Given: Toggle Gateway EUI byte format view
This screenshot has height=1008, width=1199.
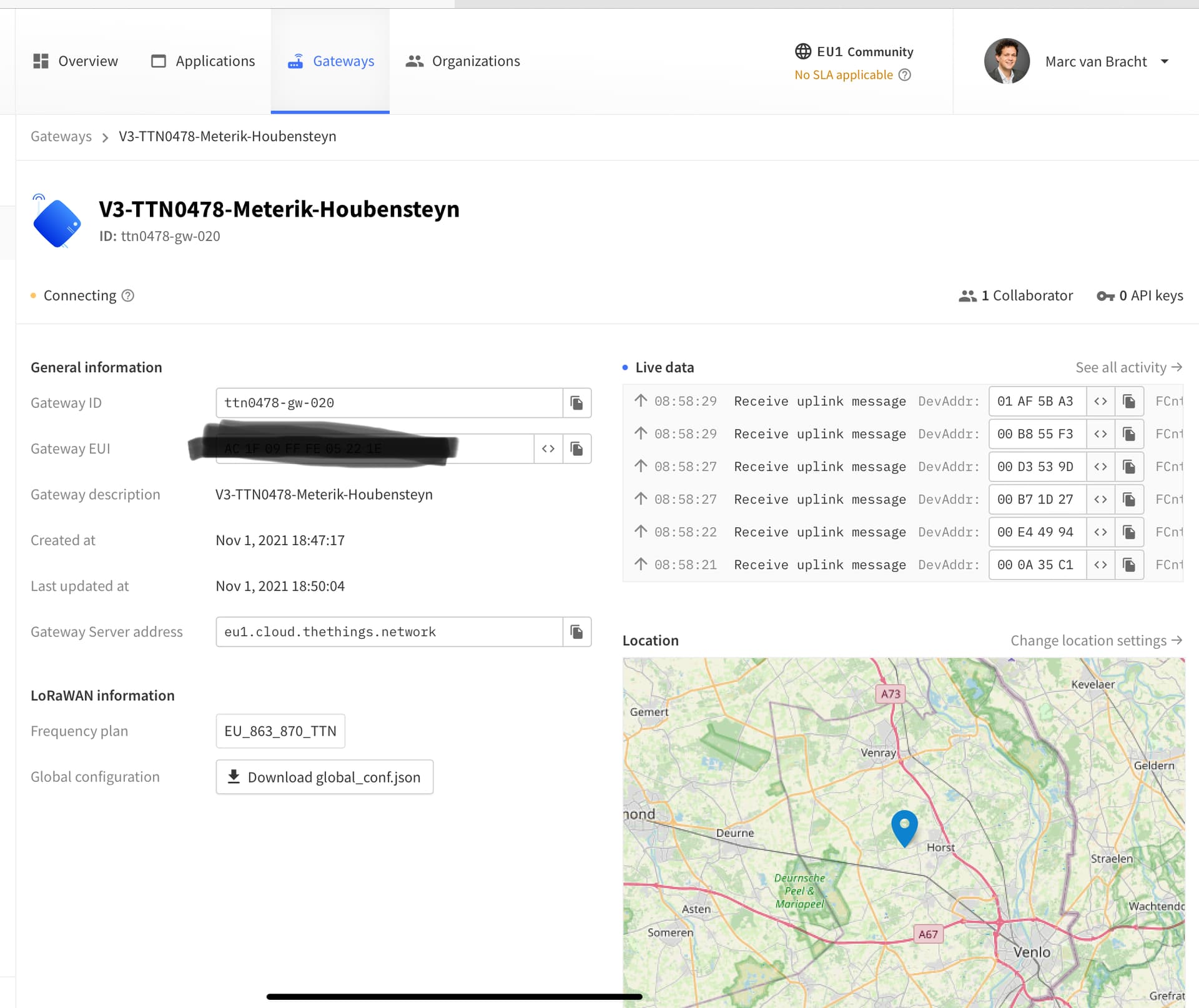Looking at the screenshot, I should pyautogui.click(x=548, y=448).
